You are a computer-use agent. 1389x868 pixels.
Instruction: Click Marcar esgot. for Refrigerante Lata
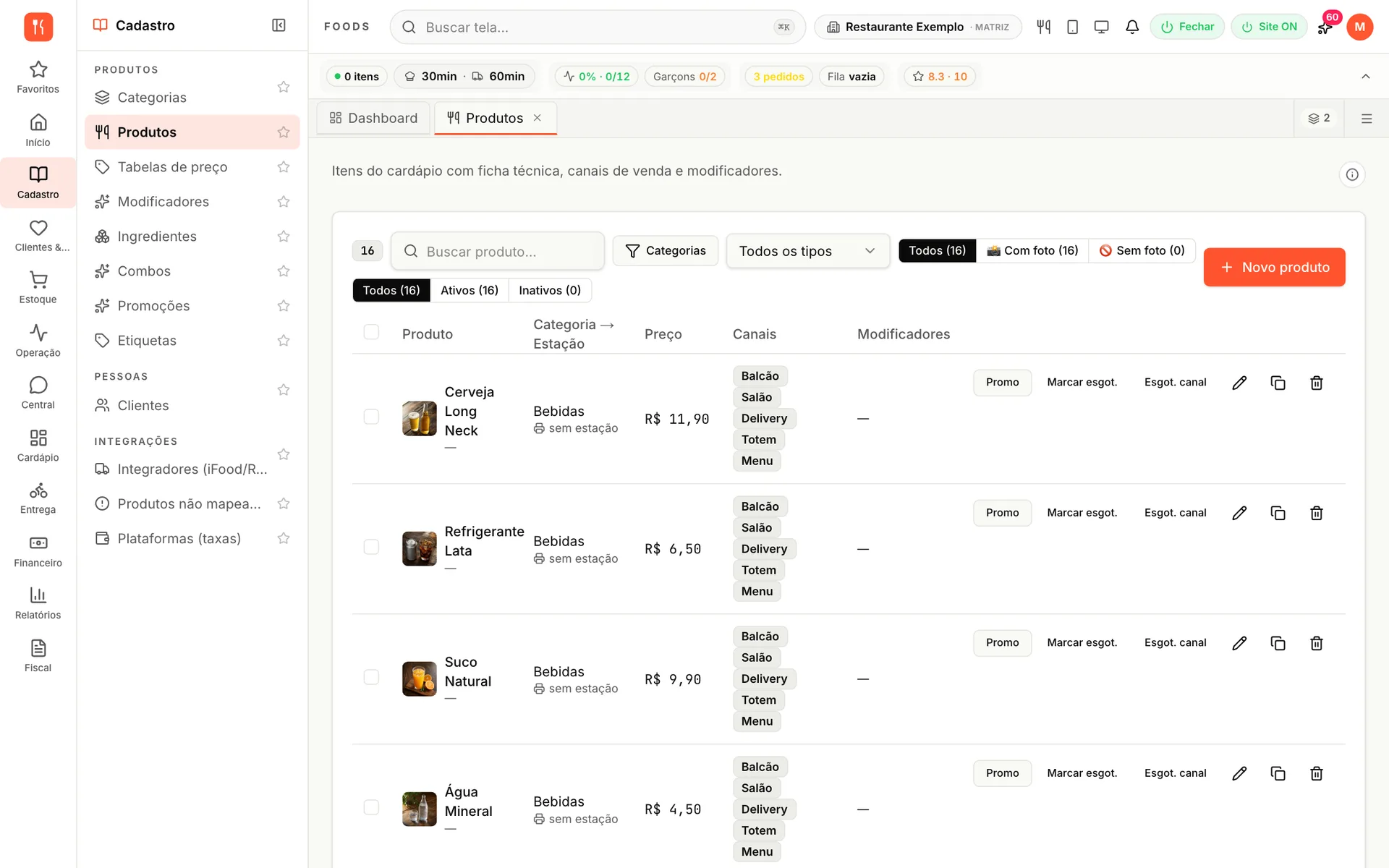pos(1082,513)
